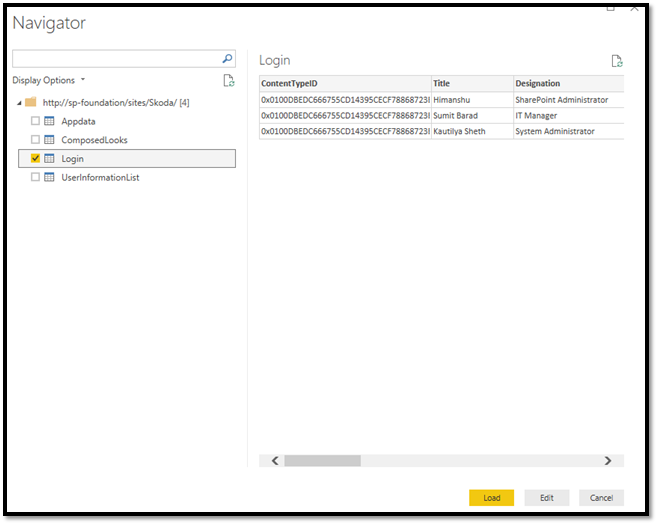Click the horizontal scrollbar left arrow
Viewport: 658px width, 525px height.
275,461
